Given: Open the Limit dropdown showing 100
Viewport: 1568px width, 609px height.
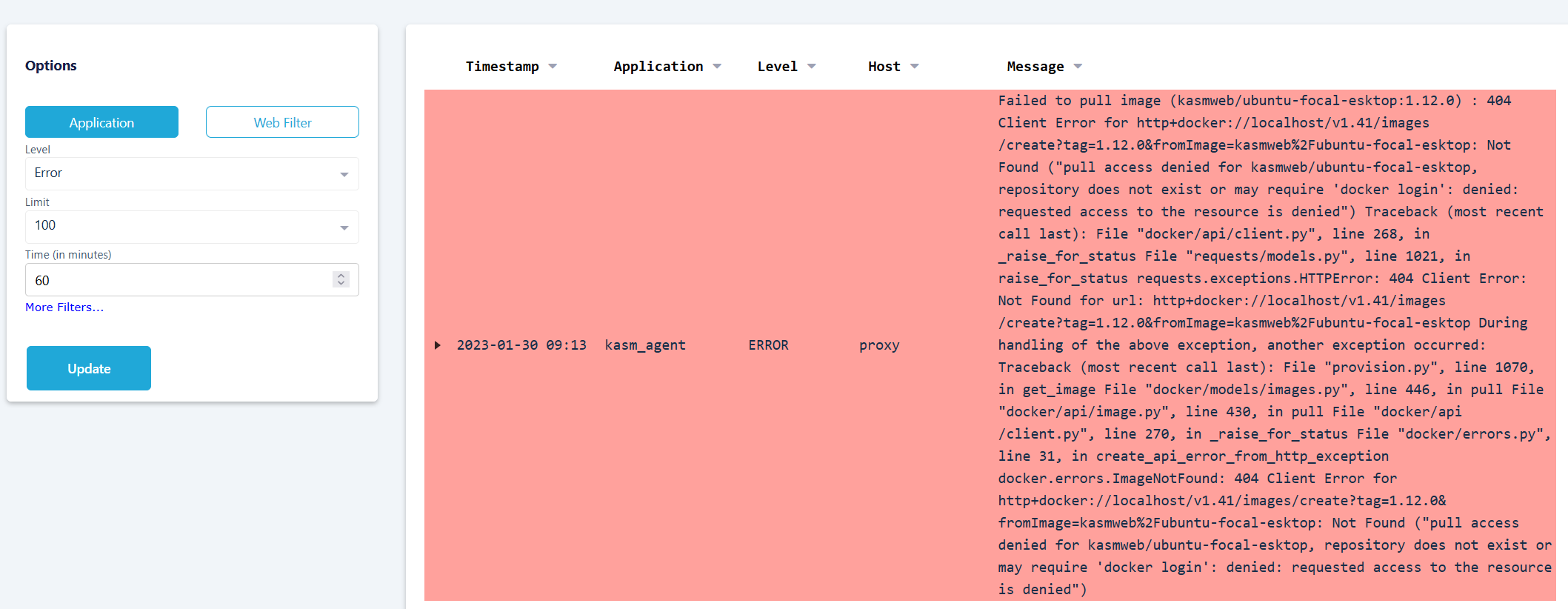Looking at the screenshot, I should pos(192,227).
